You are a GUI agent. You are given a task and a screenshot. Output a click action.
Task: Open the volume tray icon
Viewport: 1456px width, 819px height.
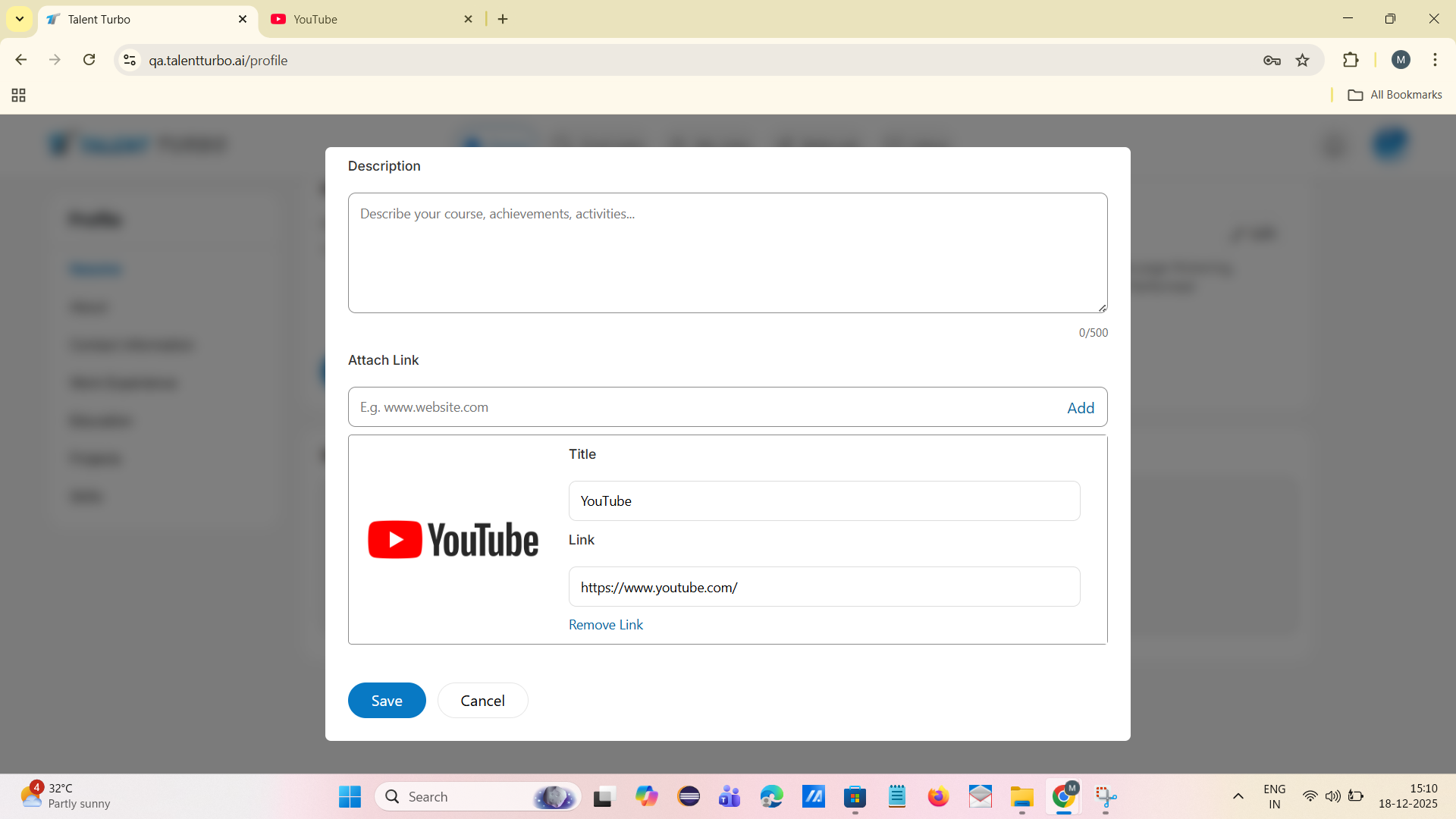pos(1332,796)
